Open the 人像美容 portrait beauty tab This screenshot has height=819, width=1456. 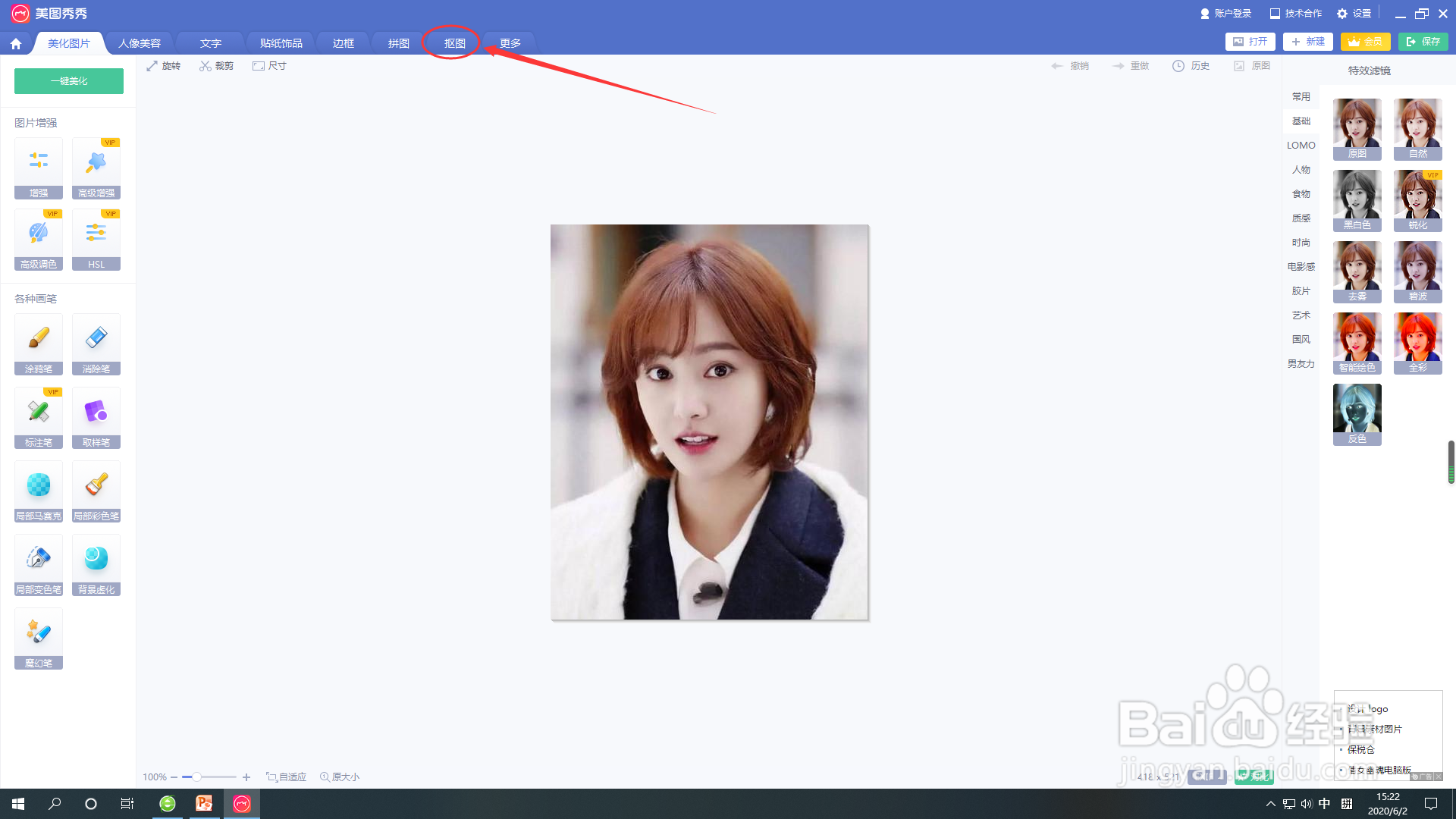(x=140, y=43)
